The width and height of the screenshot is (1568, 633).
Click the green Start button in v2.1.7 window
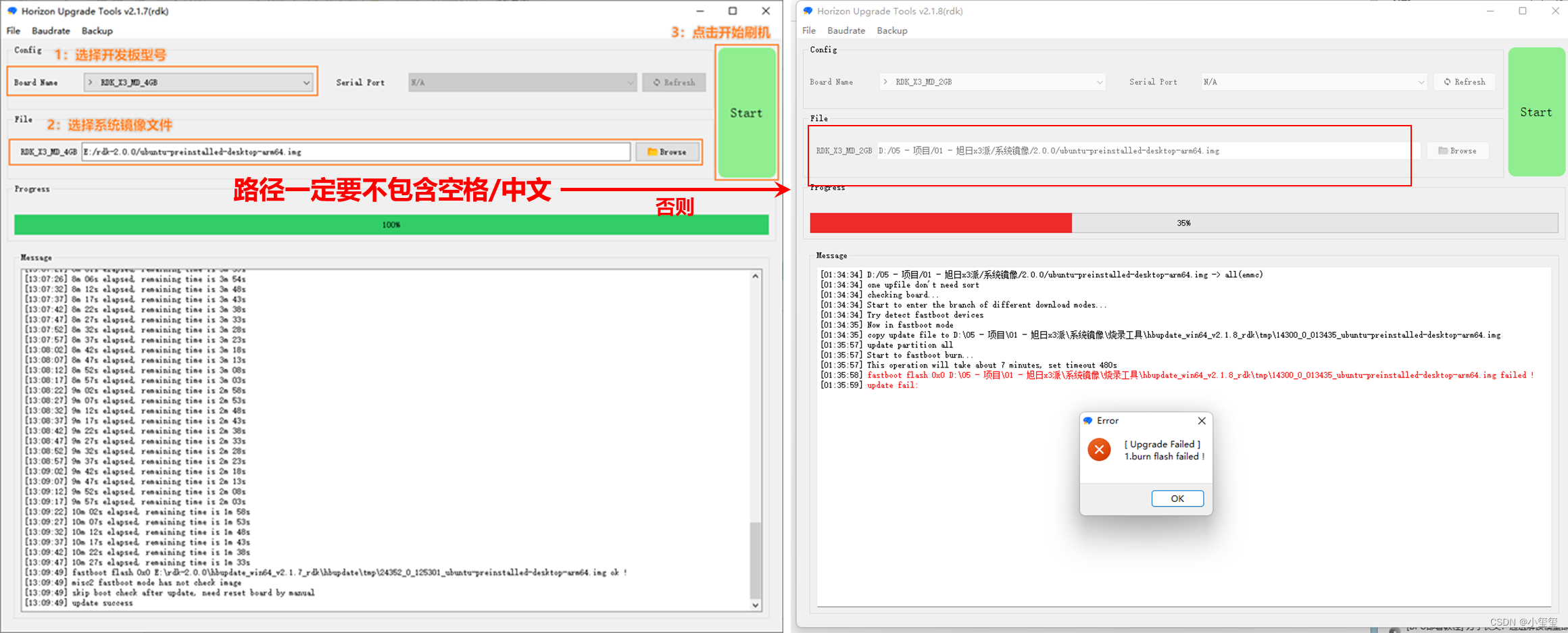click(x=746, y=113)
